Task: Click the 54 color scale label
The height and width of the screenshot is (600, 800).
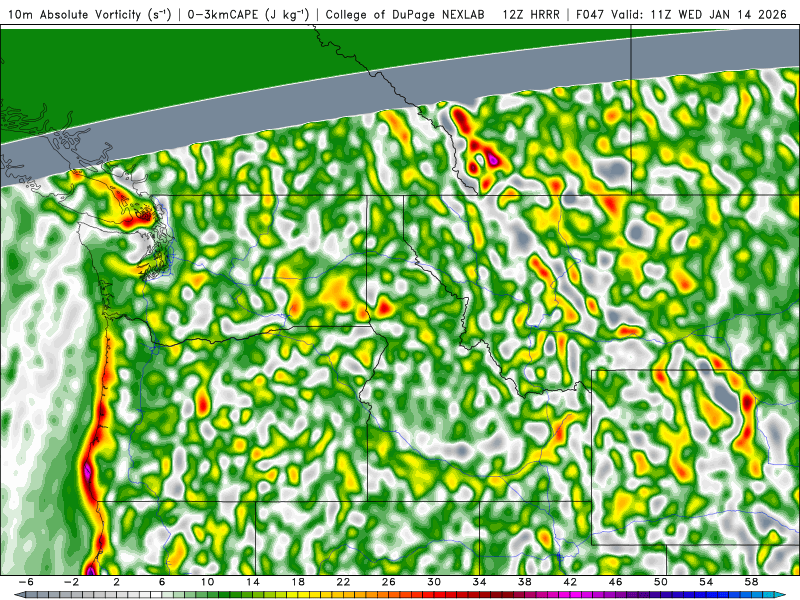Action: tap(706, 582)
